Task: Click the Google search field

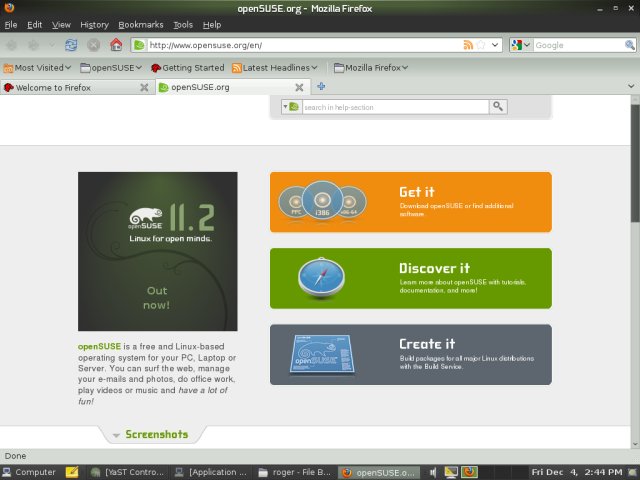Action: [578, 45]
